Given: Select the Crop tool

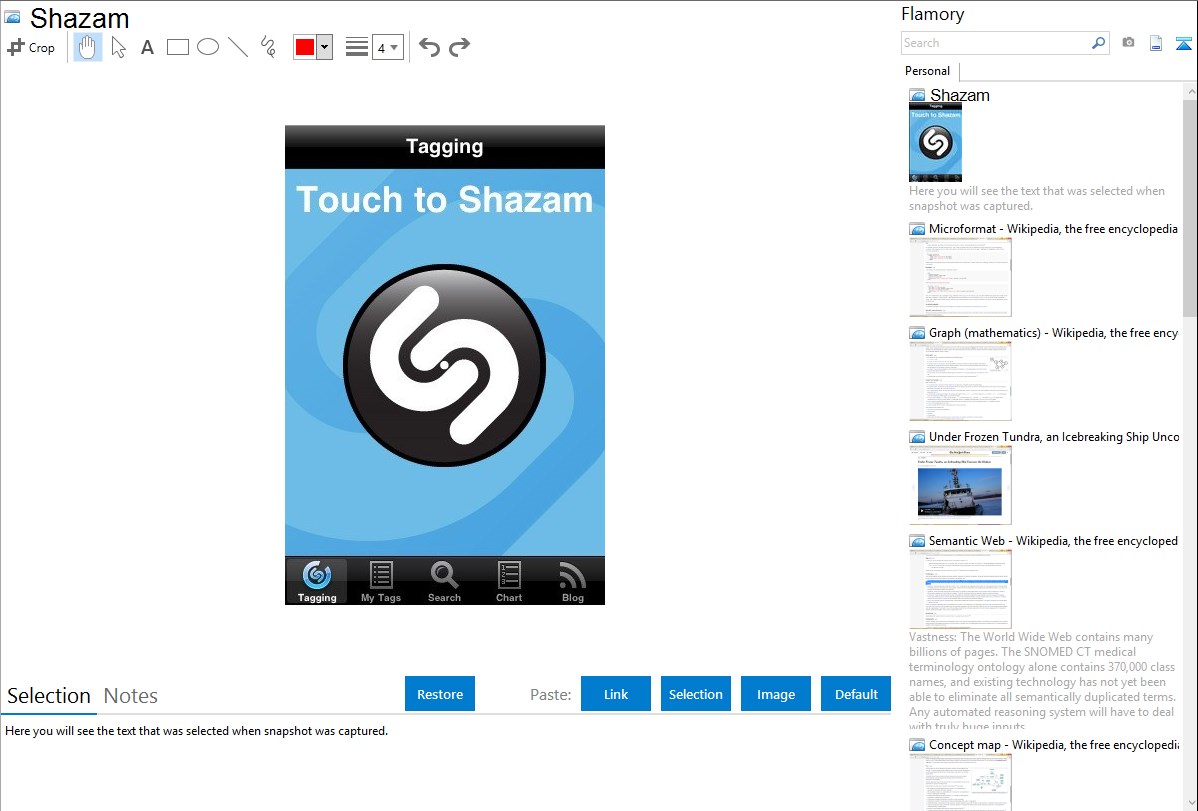Looking at the screenshot, I should pyautogui.click(x=31, y=47).
